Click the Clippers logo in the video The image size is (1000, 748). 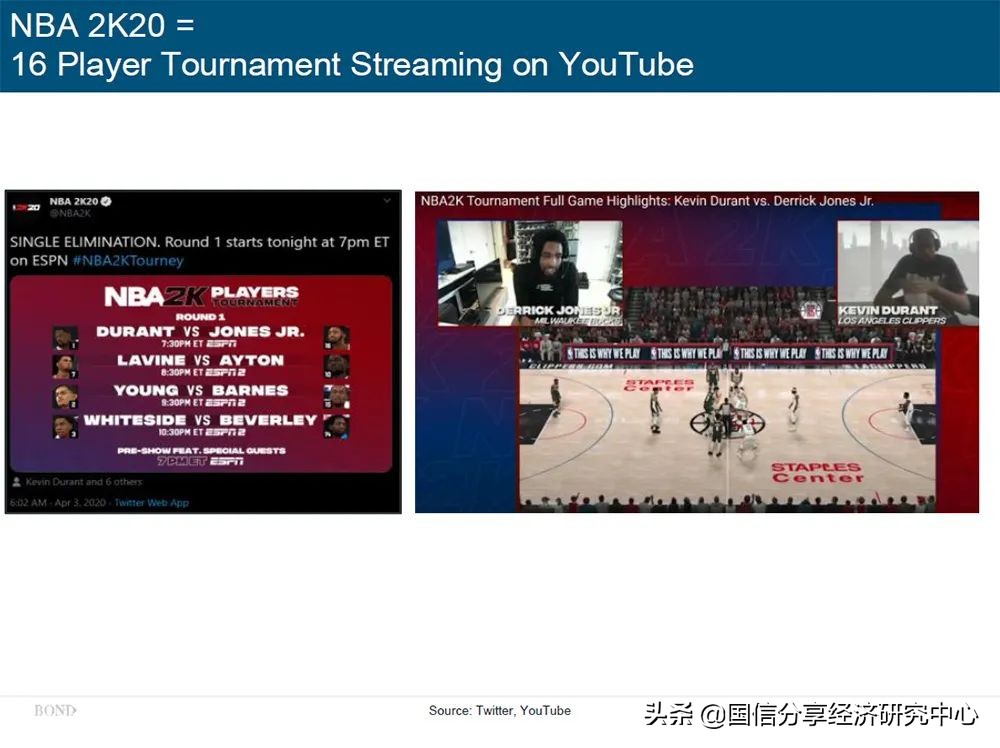(811, 309)
